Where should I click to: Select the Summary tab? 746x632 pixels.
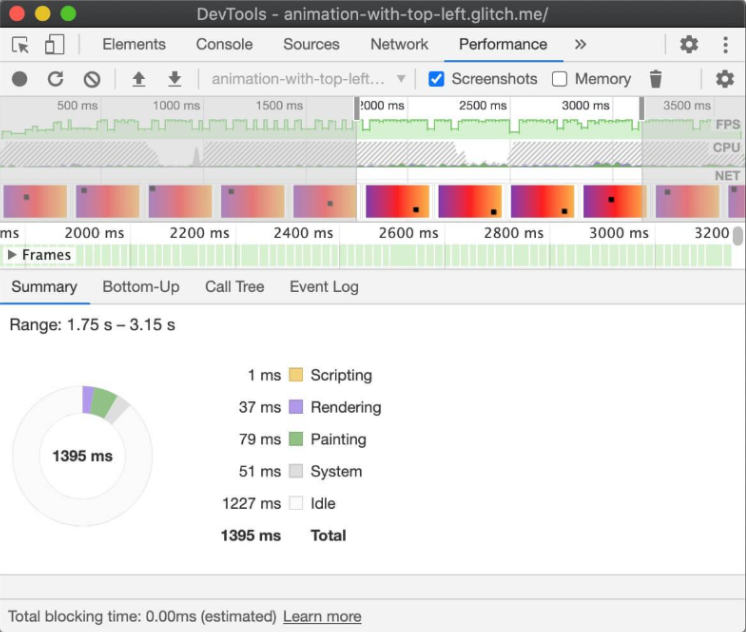pyautogui.click(x=44, y=286)
